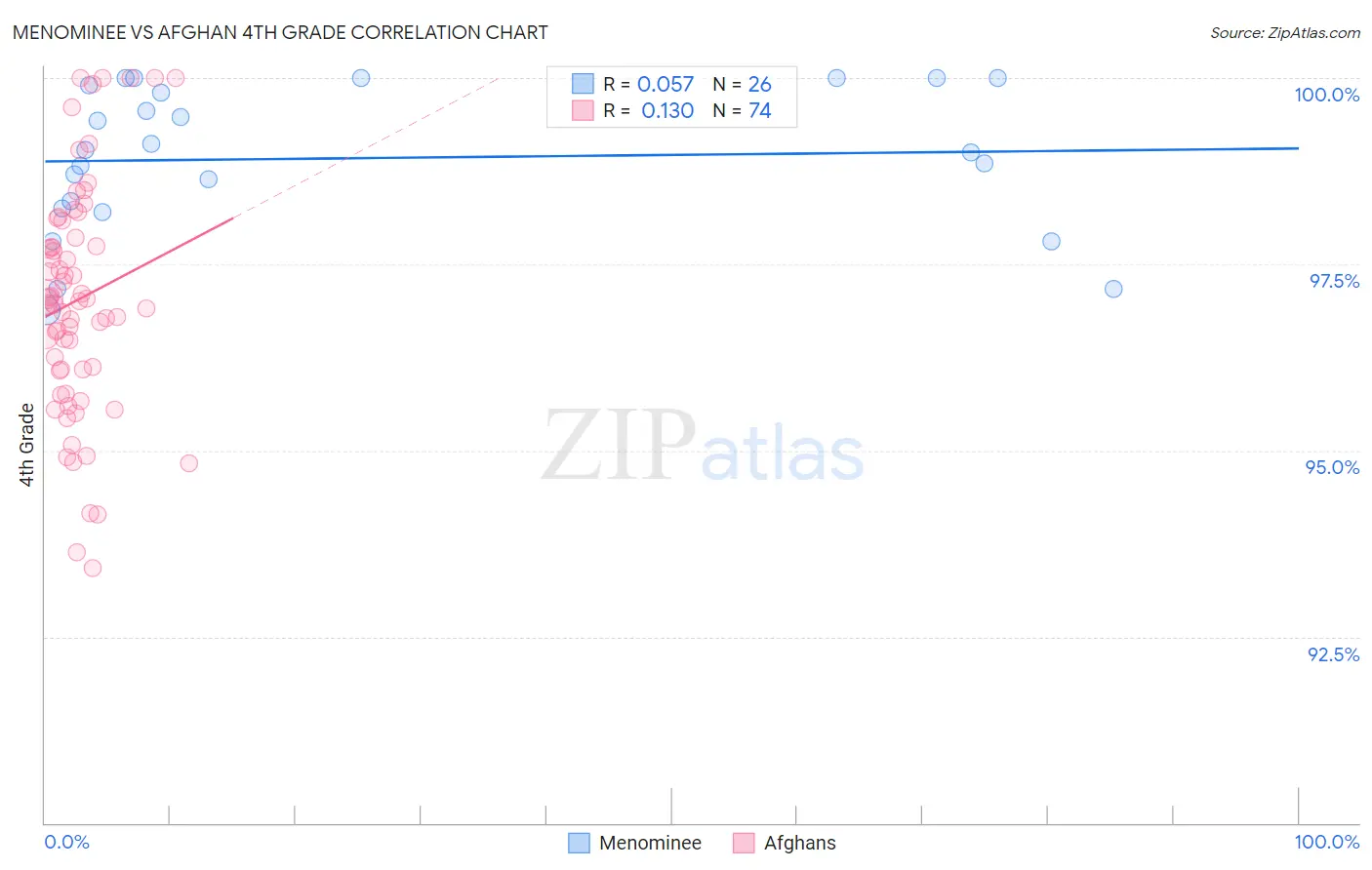
Task: Click the N = 26 sample count
Action: [742, 84]
